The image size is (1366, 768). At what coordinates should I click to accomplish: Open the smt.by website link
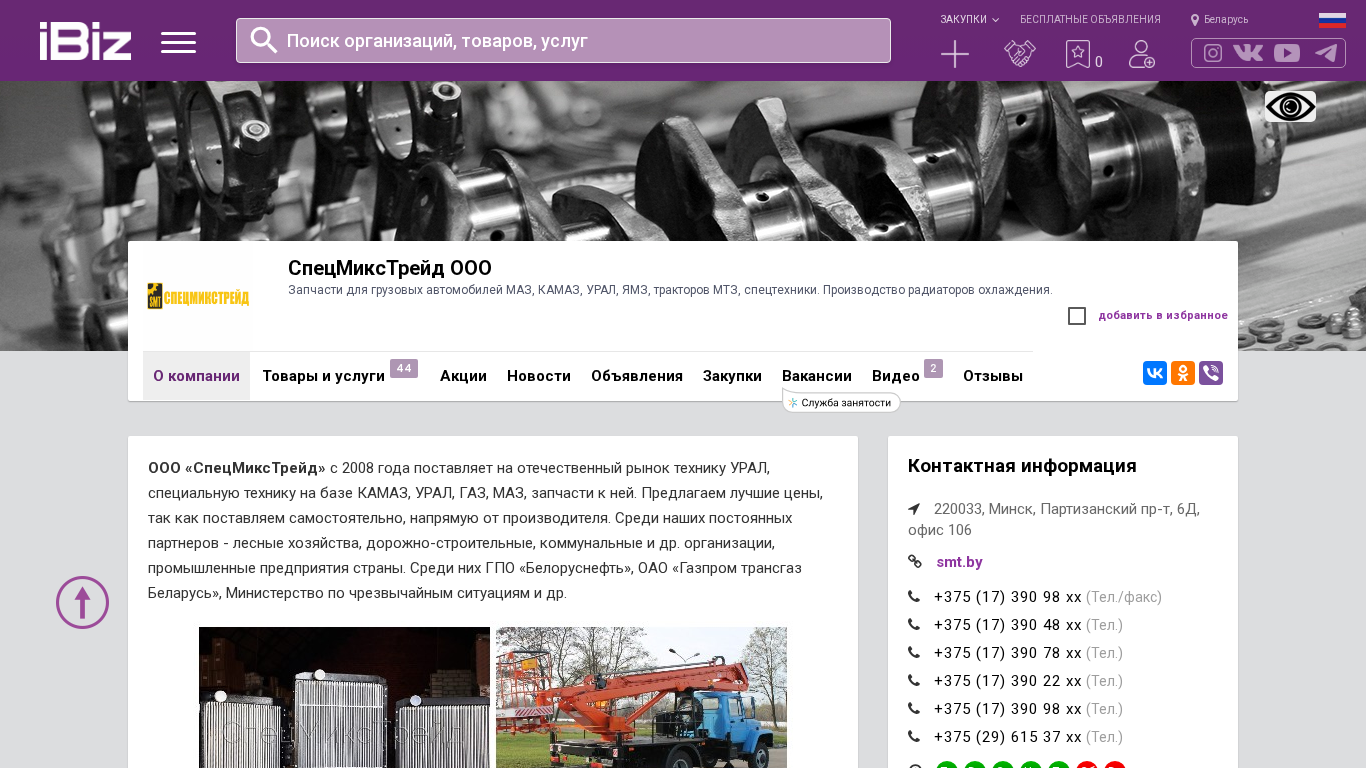(960, 562)
